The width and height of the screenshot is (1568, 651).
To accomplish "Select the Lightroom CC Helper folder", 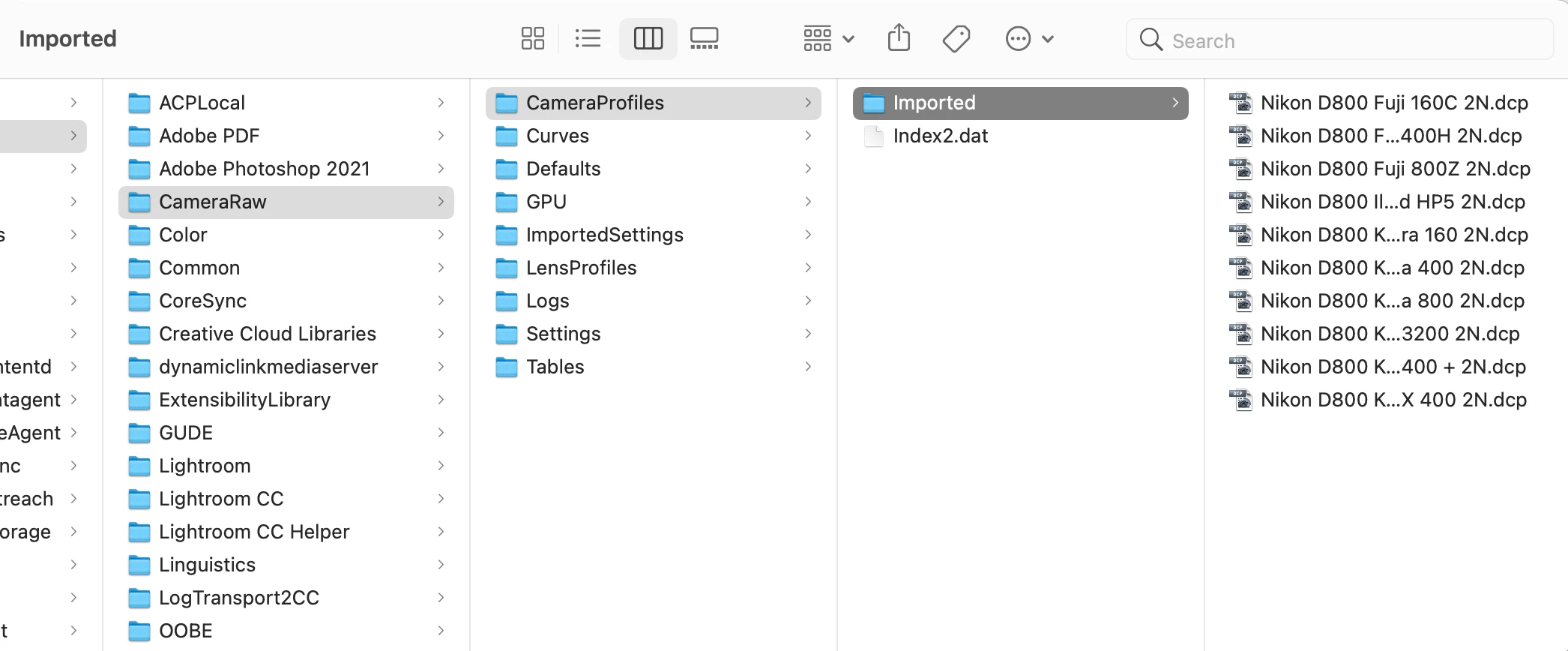I will pyautogui.click(x=286, y=532).
